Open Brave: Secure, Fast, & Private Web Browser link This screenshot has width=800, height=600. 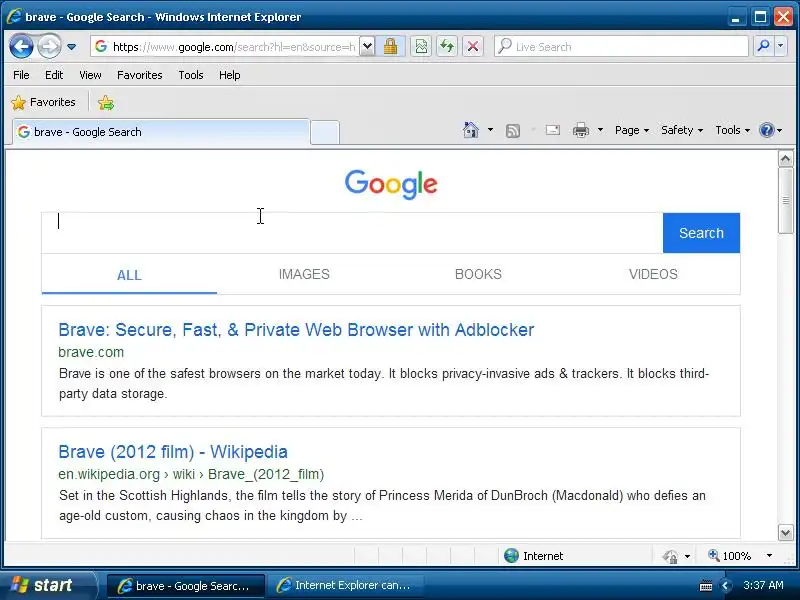[x=296, y=330]
